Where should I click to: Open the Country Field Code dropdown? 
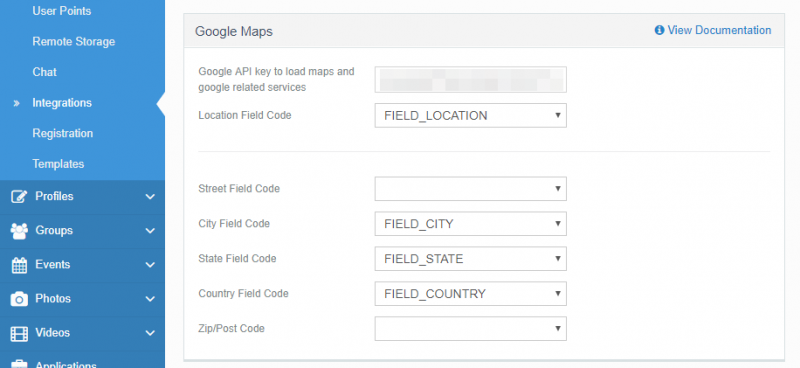(470, 293)
